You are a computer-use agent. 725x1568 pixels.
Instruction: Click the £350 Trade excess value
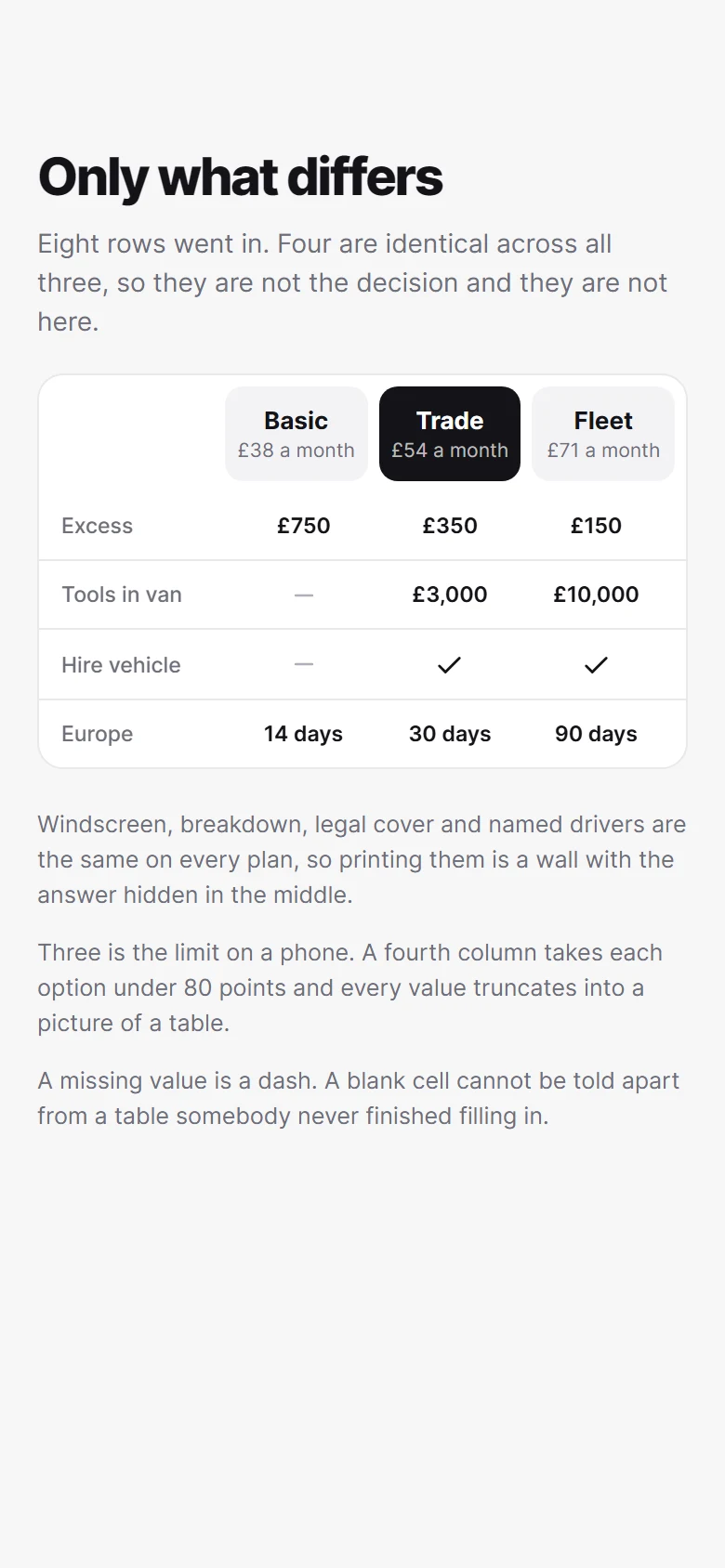point(450,526)
